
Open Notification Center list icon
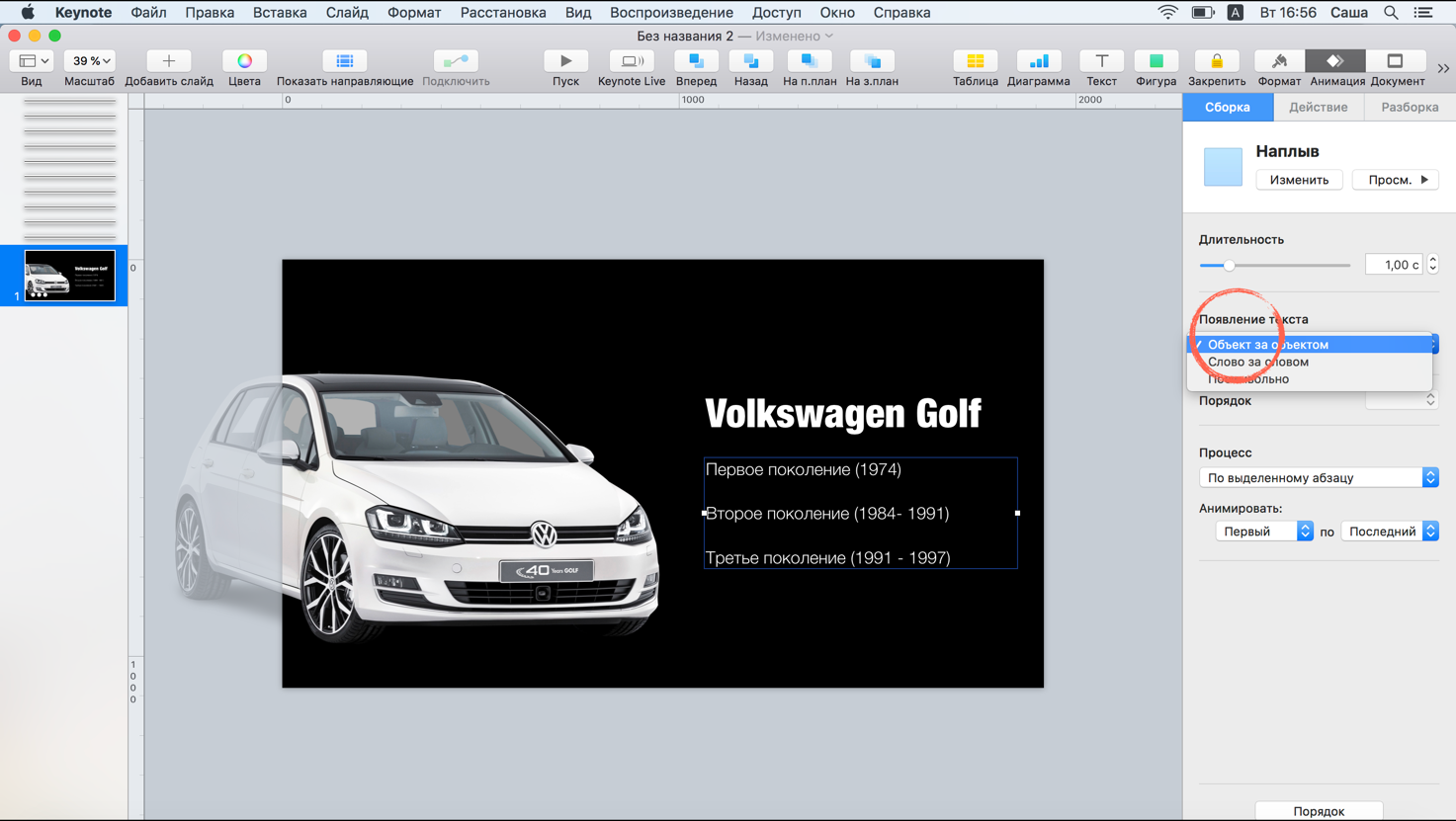(x=1423, y=12)
